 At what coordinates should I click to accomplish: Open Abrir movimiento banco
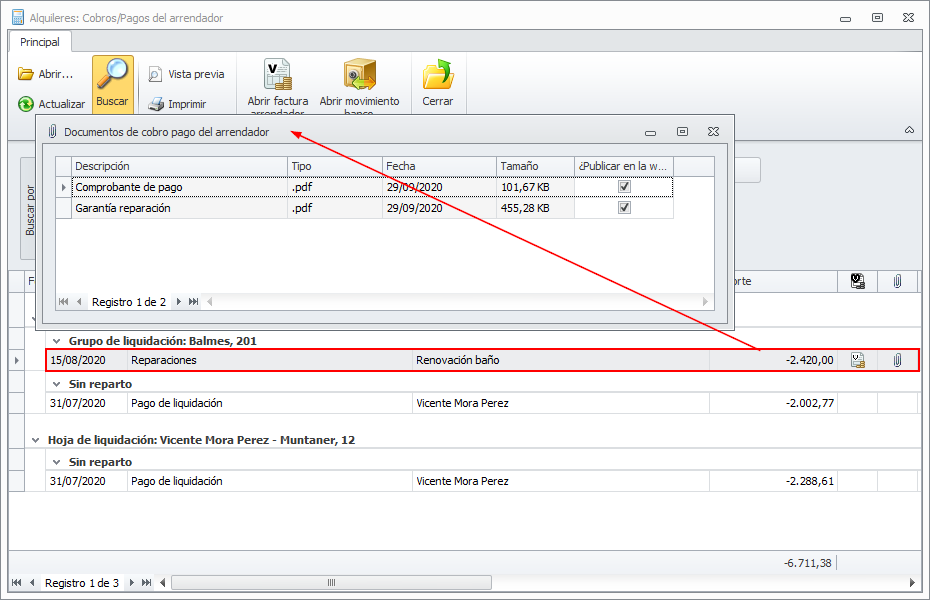359,85
